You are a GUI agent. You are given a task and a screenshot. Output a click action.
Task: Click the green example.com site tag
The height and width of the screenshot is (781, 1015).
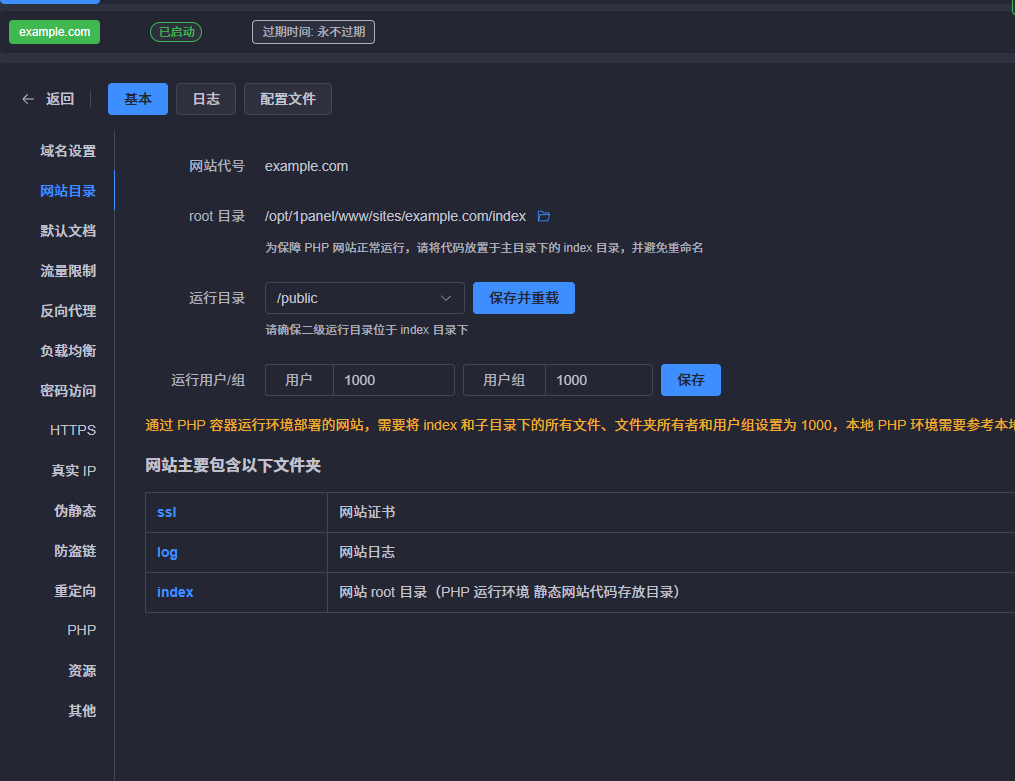click(55, 32)
